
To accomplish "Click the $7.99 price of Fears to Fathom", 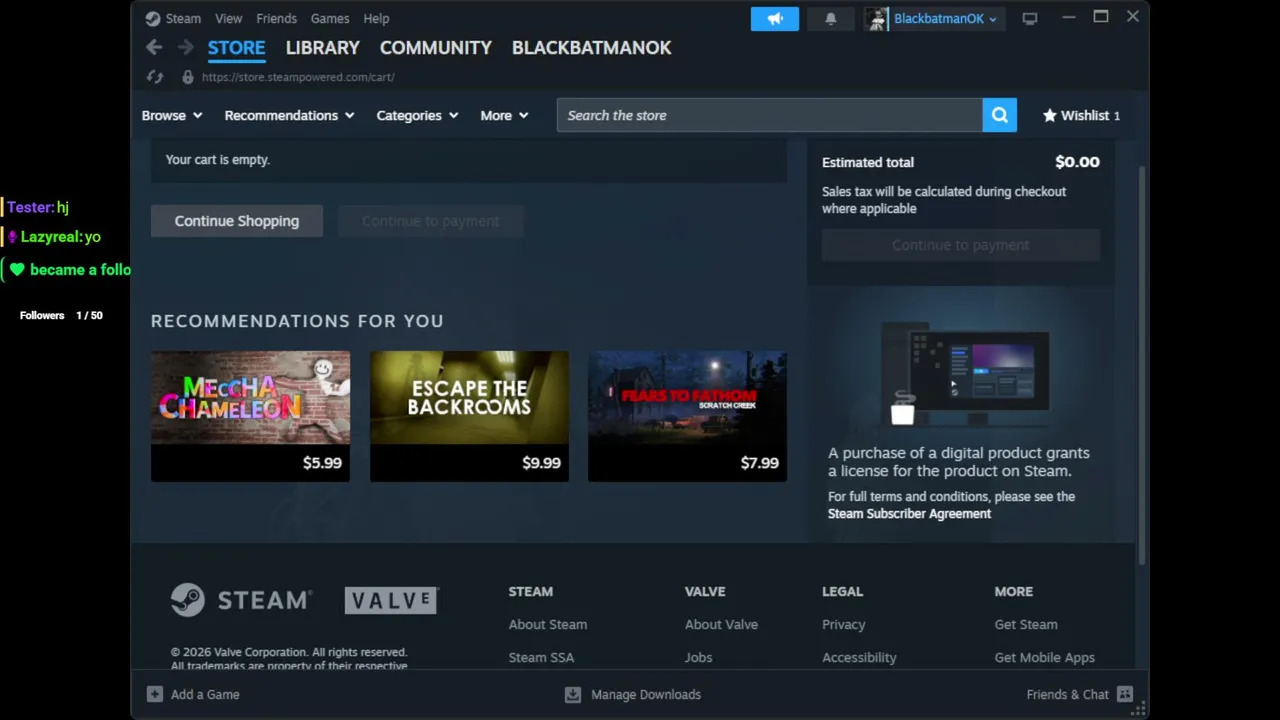I will pyautogui.click(x=759, y=463).
